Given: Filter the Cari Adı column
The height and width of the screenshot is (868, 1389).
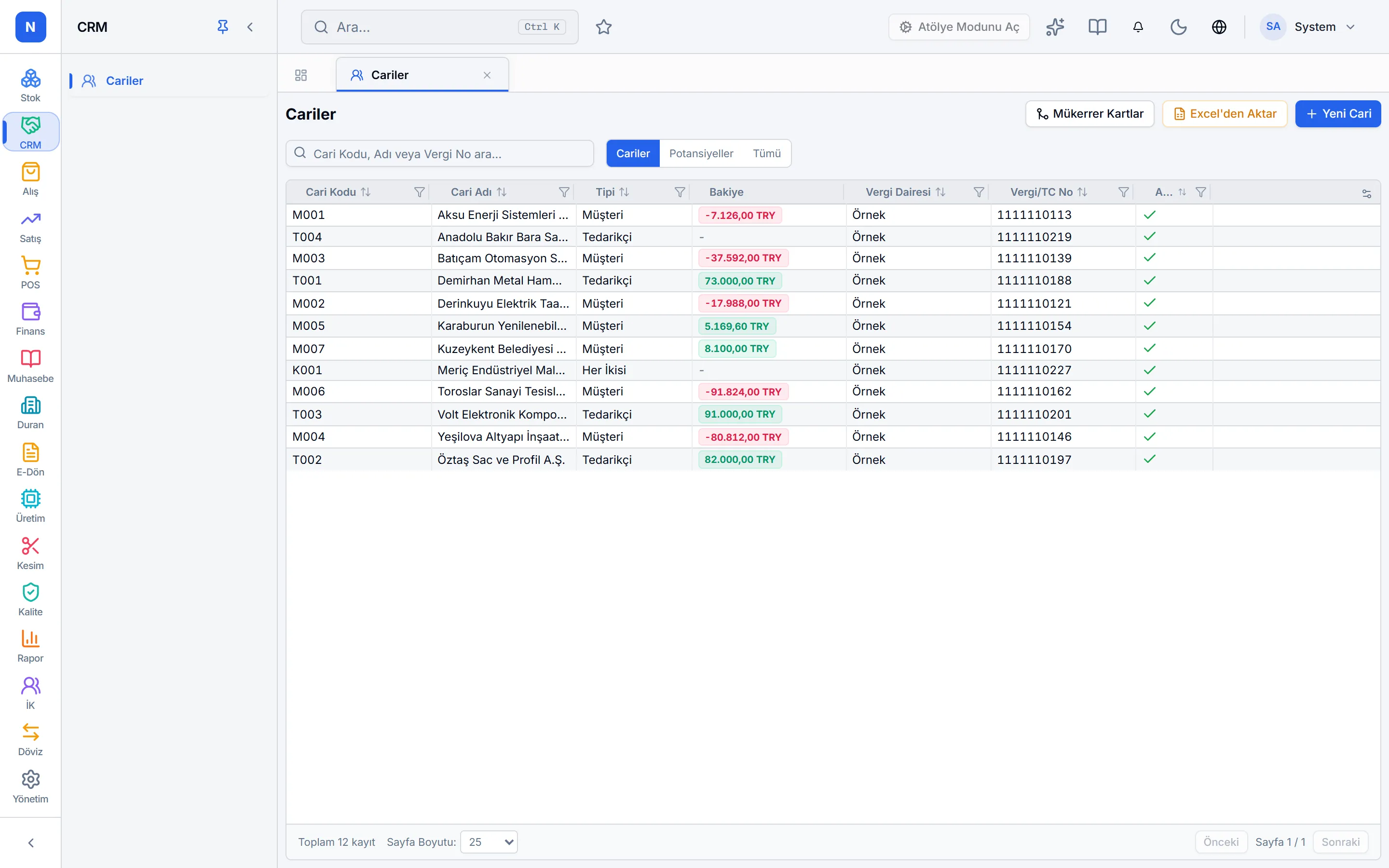Looking at the screenshot, I should pyautogui.click(x=564, y=192).
